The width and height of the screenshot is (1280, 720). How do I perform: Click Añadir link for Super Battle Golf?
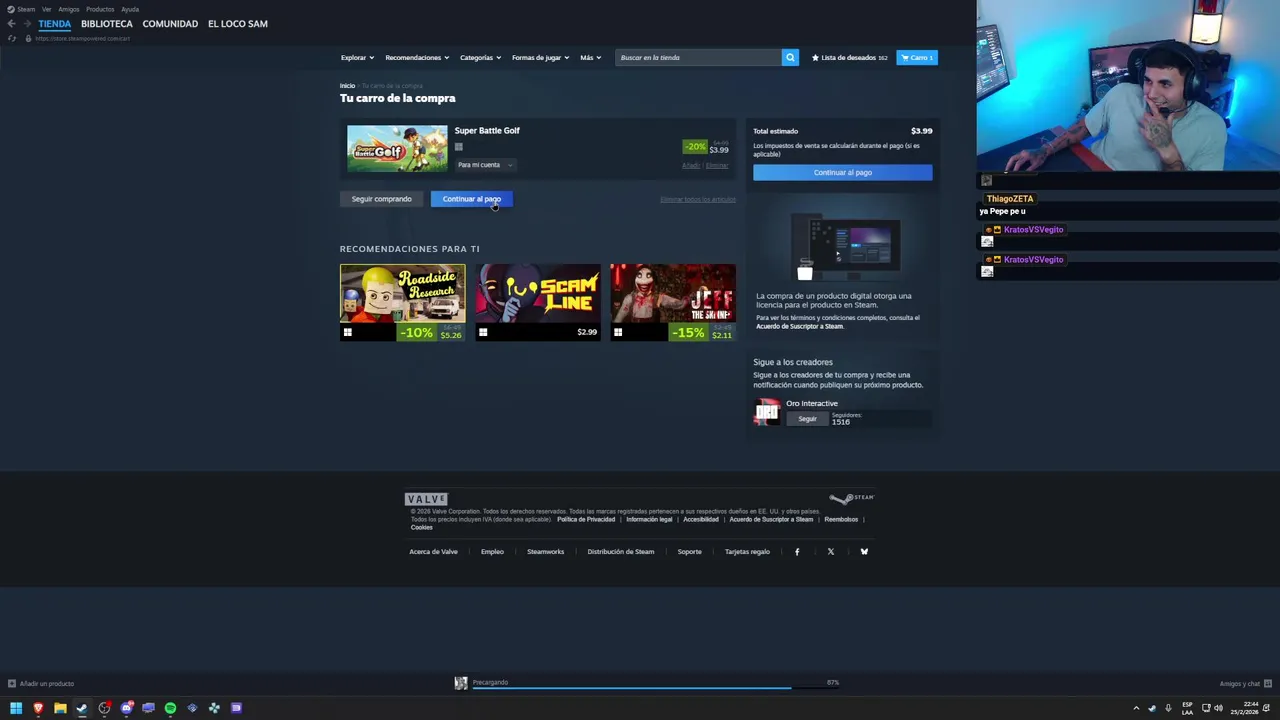(x=691, y=165)
